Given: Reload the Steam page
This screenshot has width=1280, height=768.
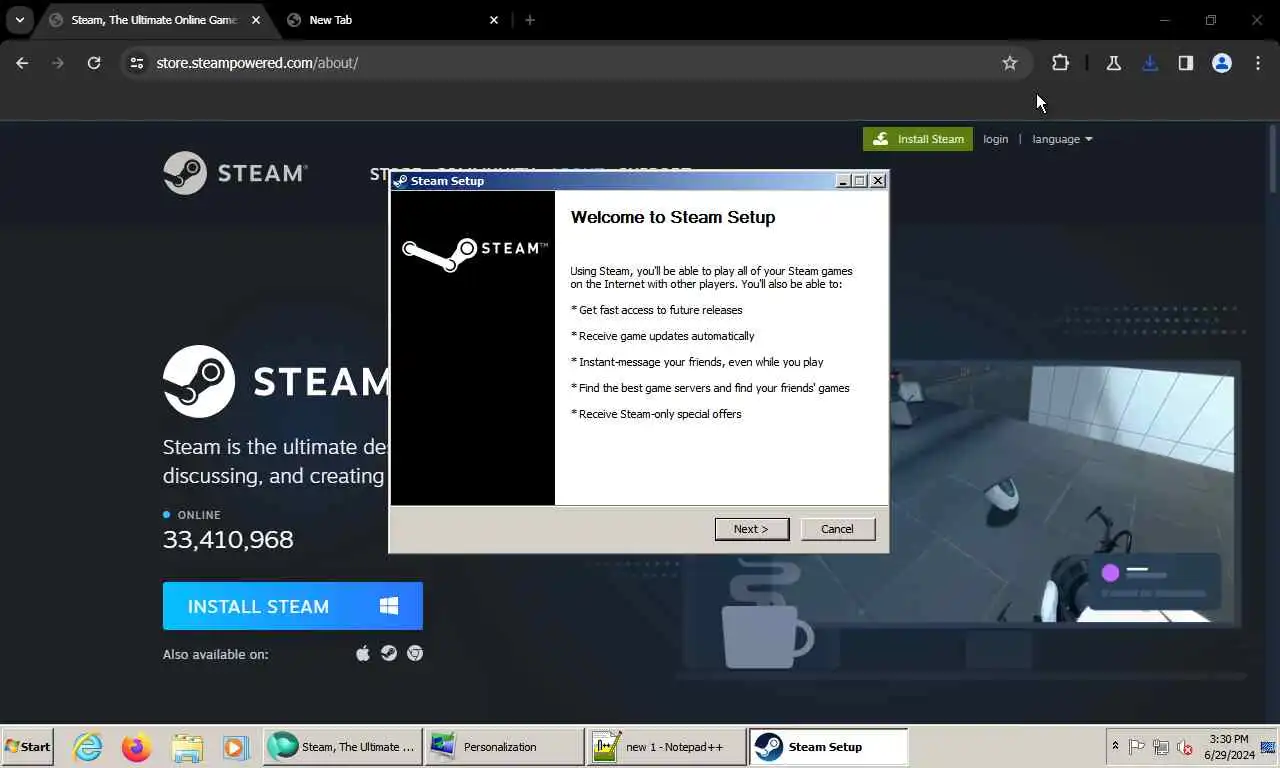Looking at the screenshot, I should point(94,63).
